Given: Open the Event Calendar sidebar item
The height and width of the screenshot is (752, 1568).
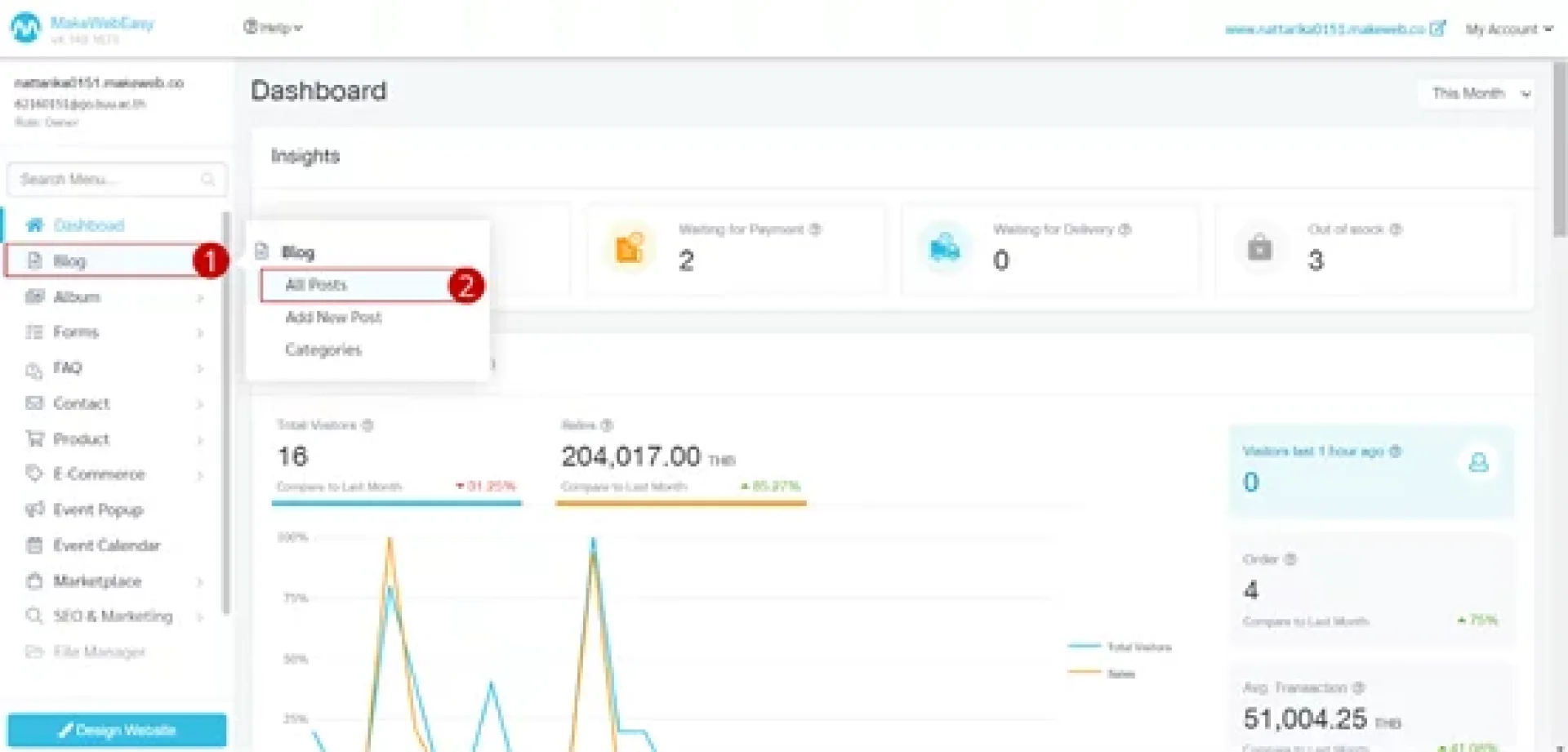Looking at the screenshot, I should [106, 545].
